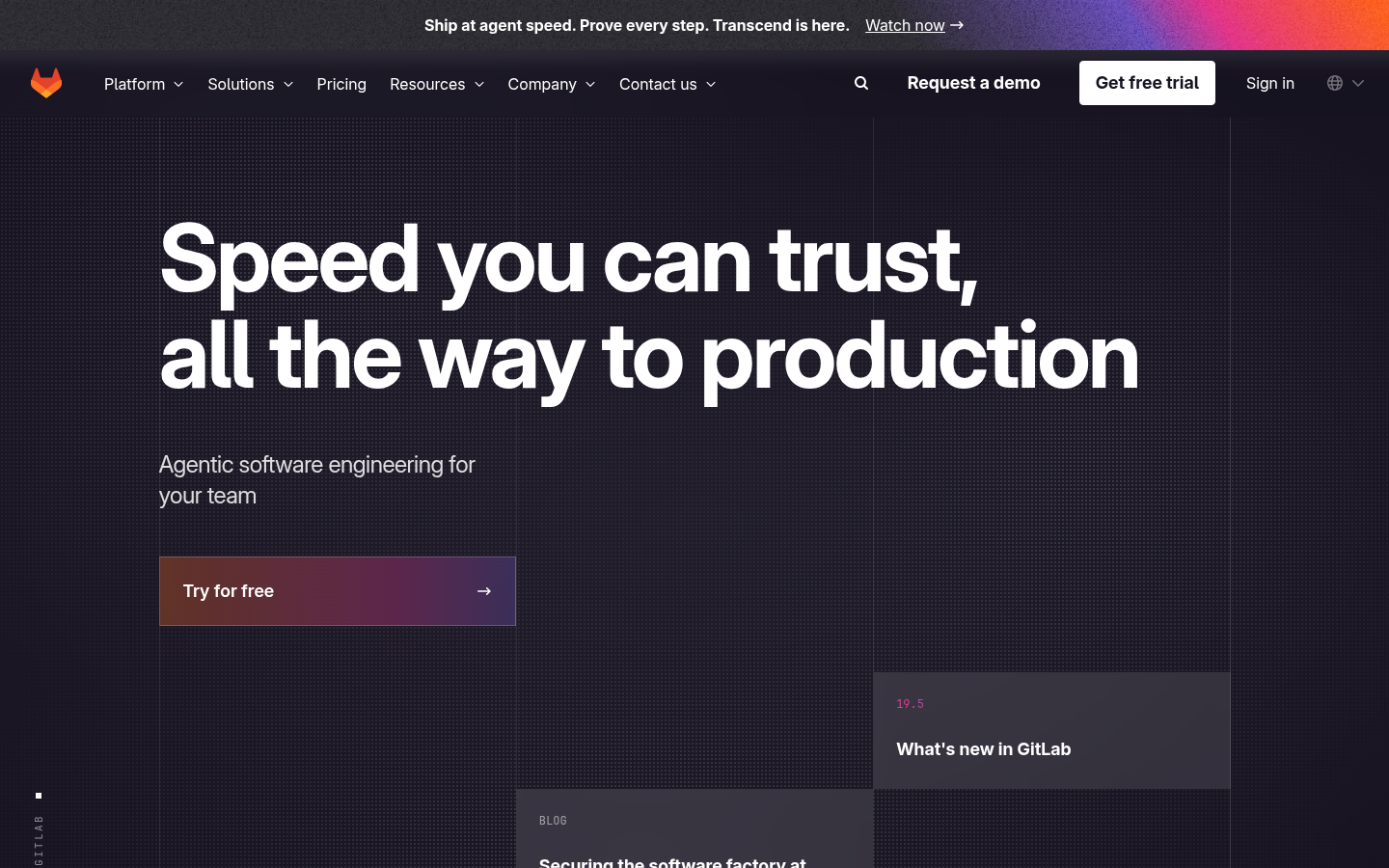The image size is (1389, 868).
Task: Go to the Pricing page
Action: tap(341, 84)
